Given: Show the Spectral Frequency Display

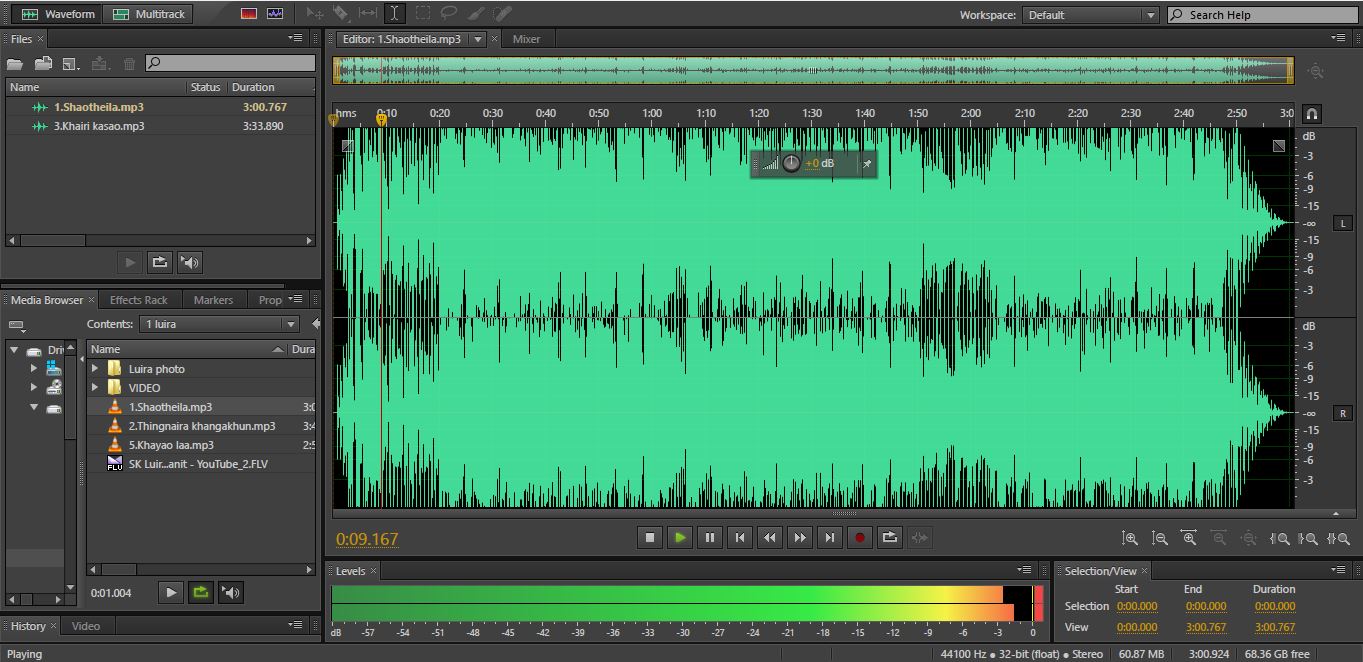Looking at the screenshot, I should [x=249, y=14].
